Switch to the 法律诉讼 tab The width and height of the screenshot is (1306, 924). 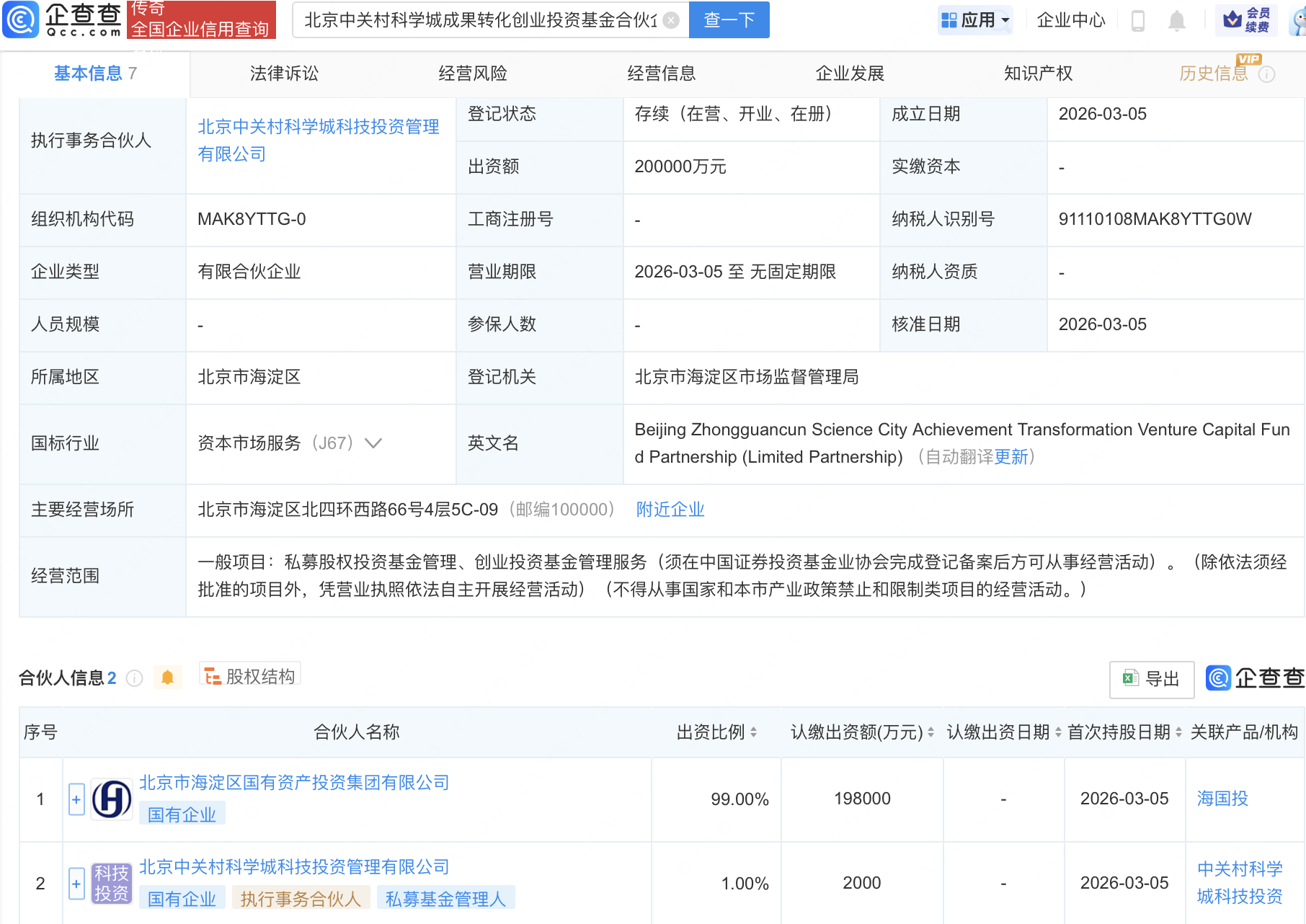pyautogui.click(x=284, y=74)
